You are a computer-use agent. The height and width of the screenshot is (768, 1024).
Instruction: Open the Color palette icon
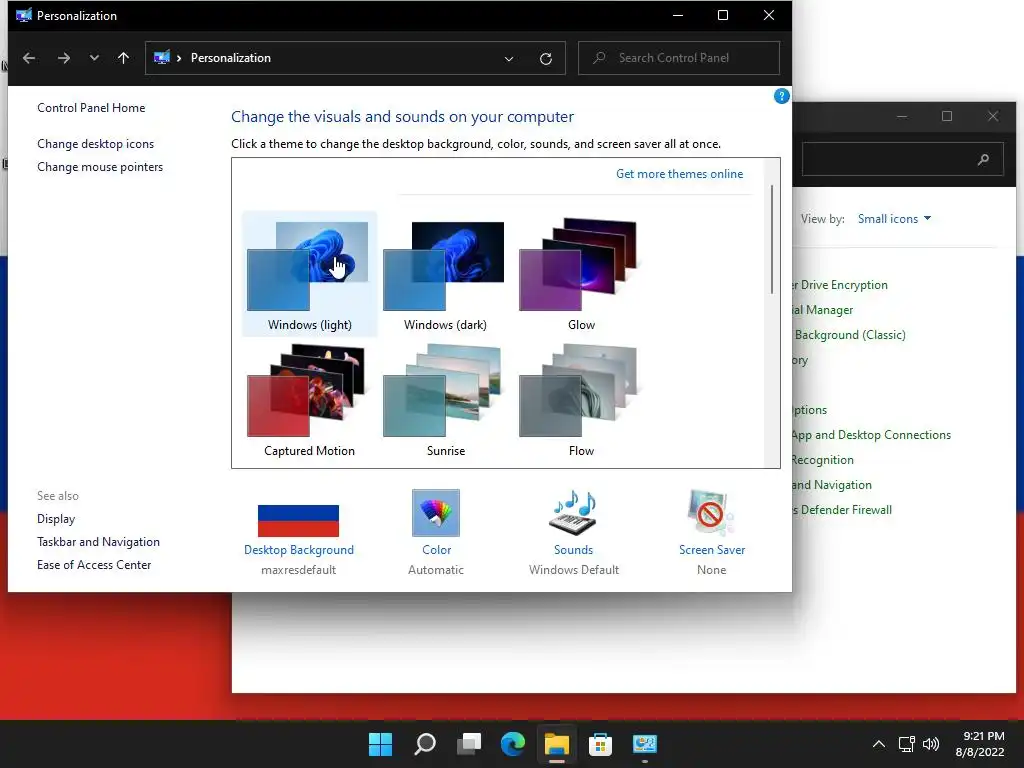pyautogui.click(x=436, y=513)
